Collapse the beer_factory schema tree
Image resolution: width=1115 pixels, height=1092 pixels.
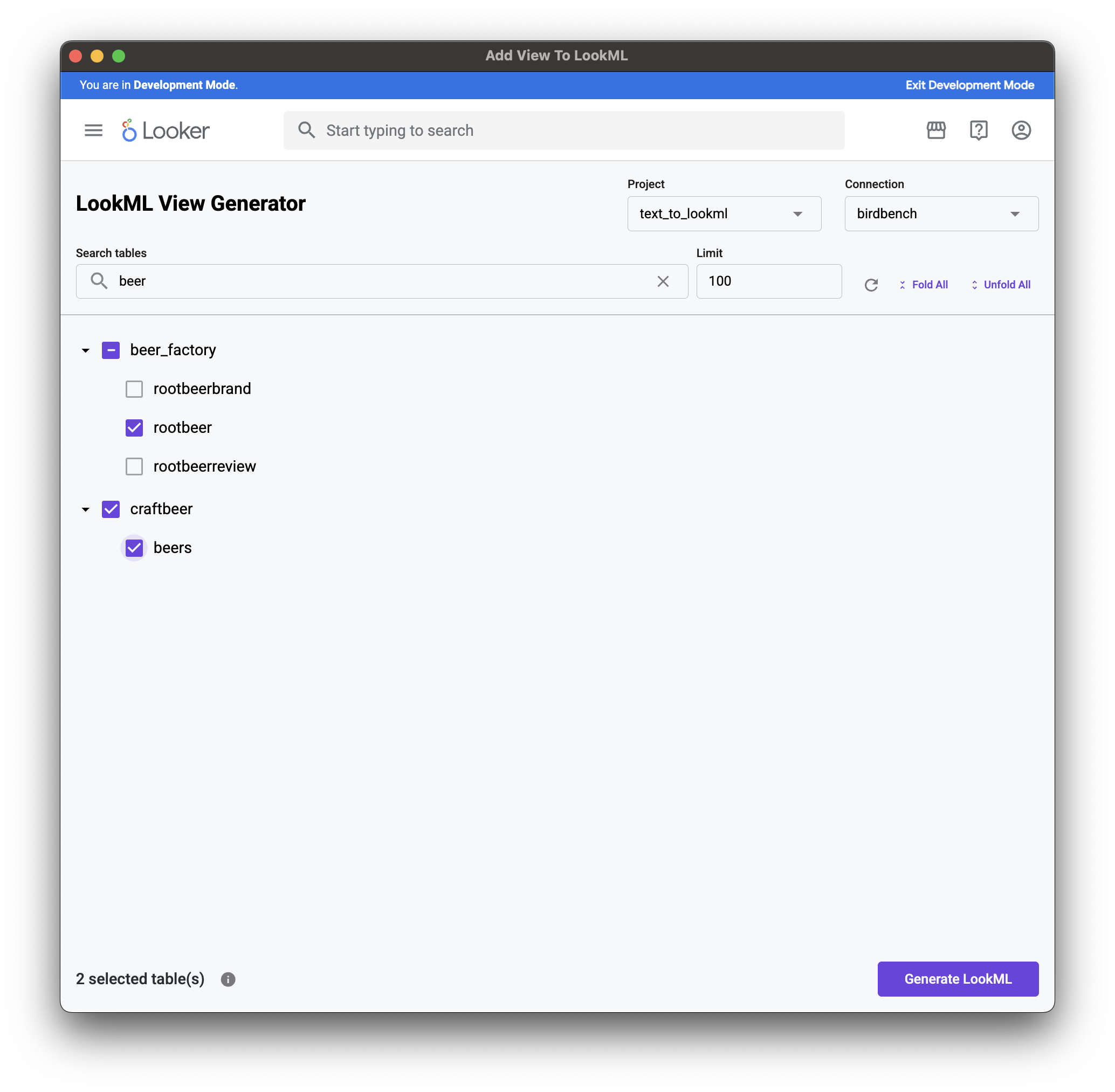point(86,350)
